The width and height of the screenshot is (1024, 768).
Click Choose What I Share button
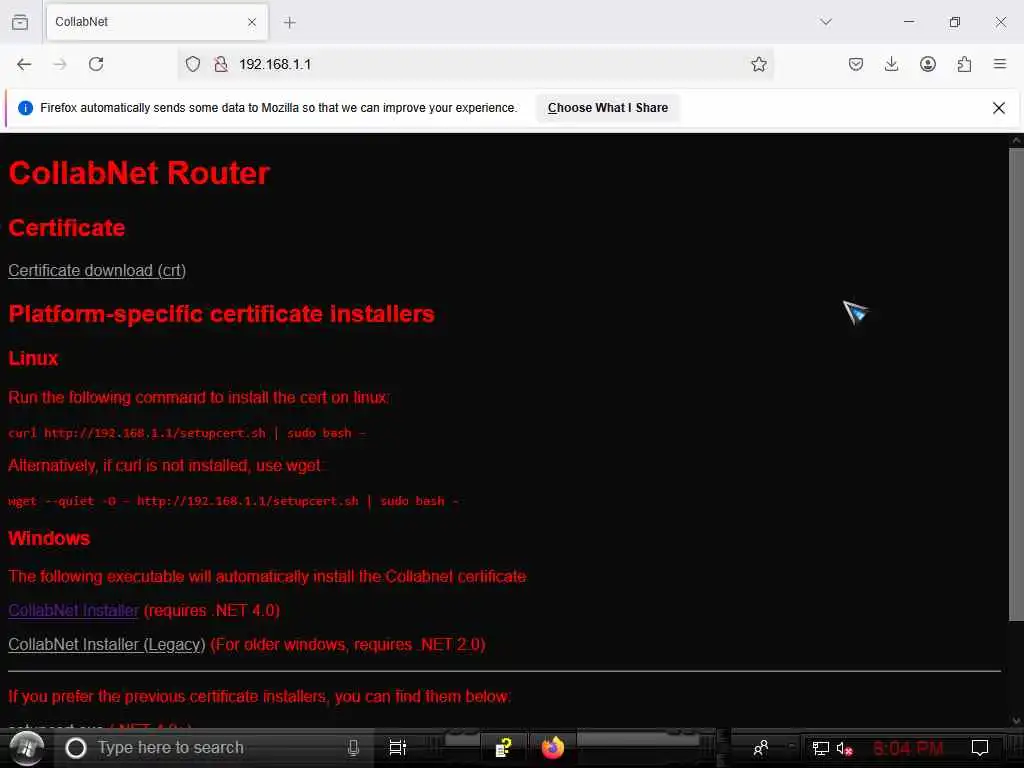click(x=607, y=108)
